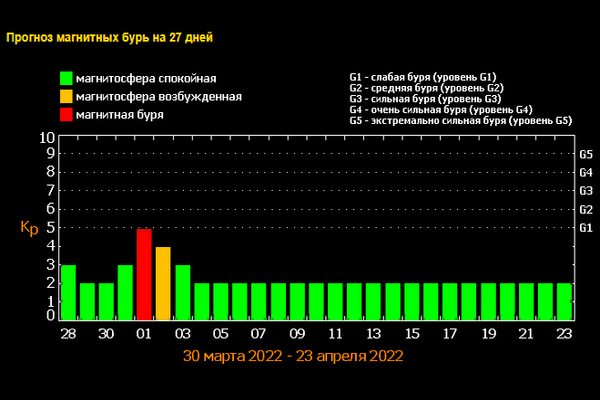The height and width of the screenshot is (400, 600).
Task: Select the green bar above date 05
Action: (x=221, y=302)
